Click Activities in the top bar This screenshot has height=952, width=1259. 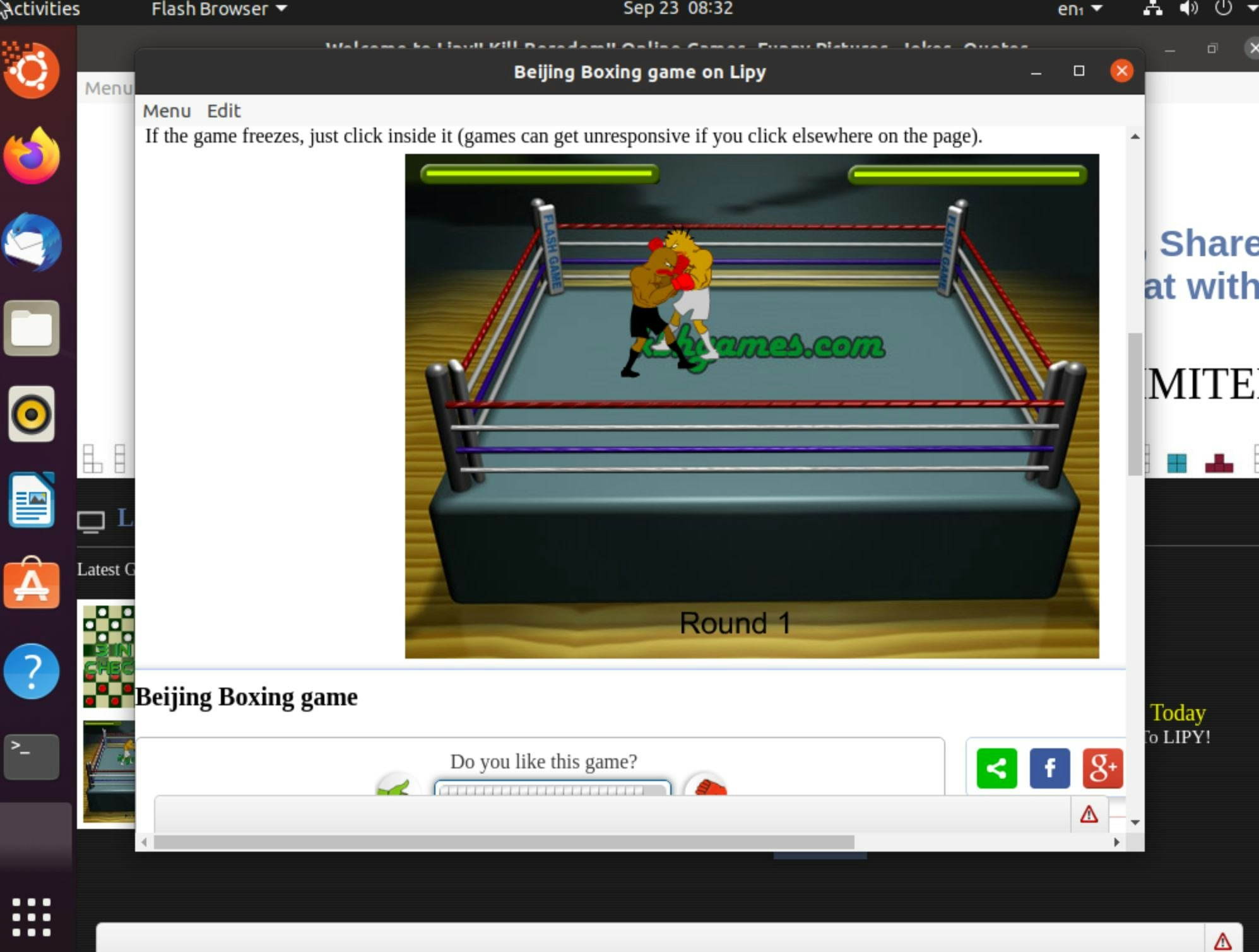[41, 9]
